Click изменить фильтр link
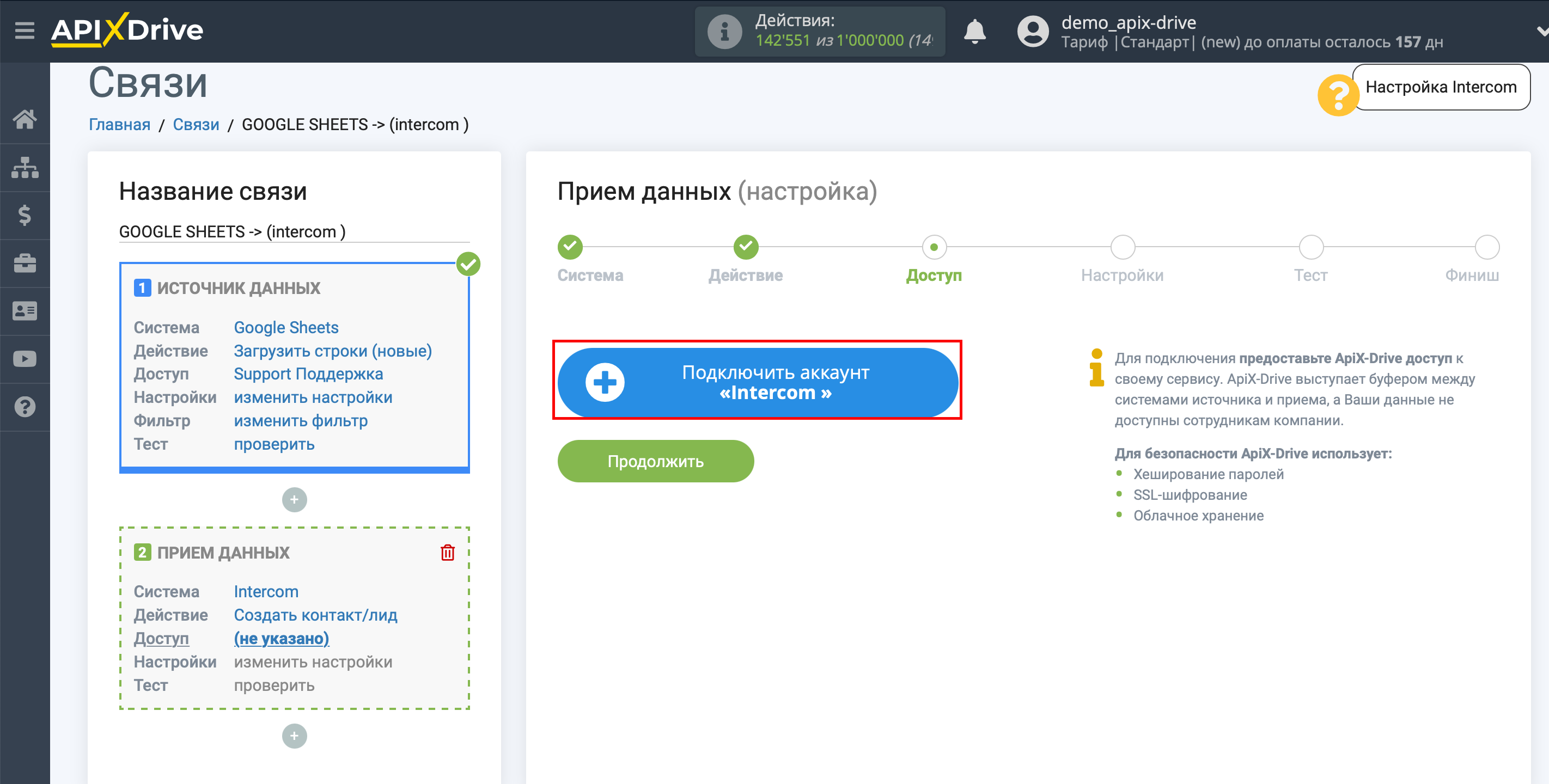Image resolution: width=1549 pixels, height=784 pixels. (301, 421)
